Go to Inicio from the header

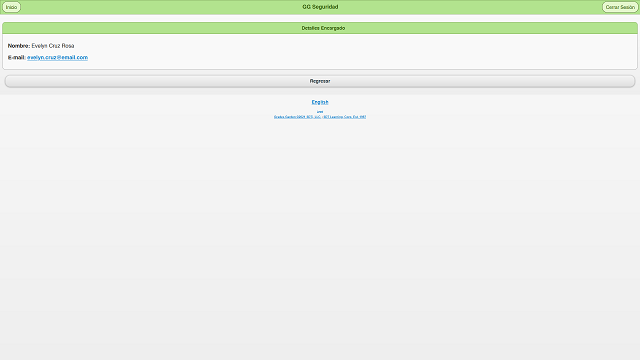(11, 7)
